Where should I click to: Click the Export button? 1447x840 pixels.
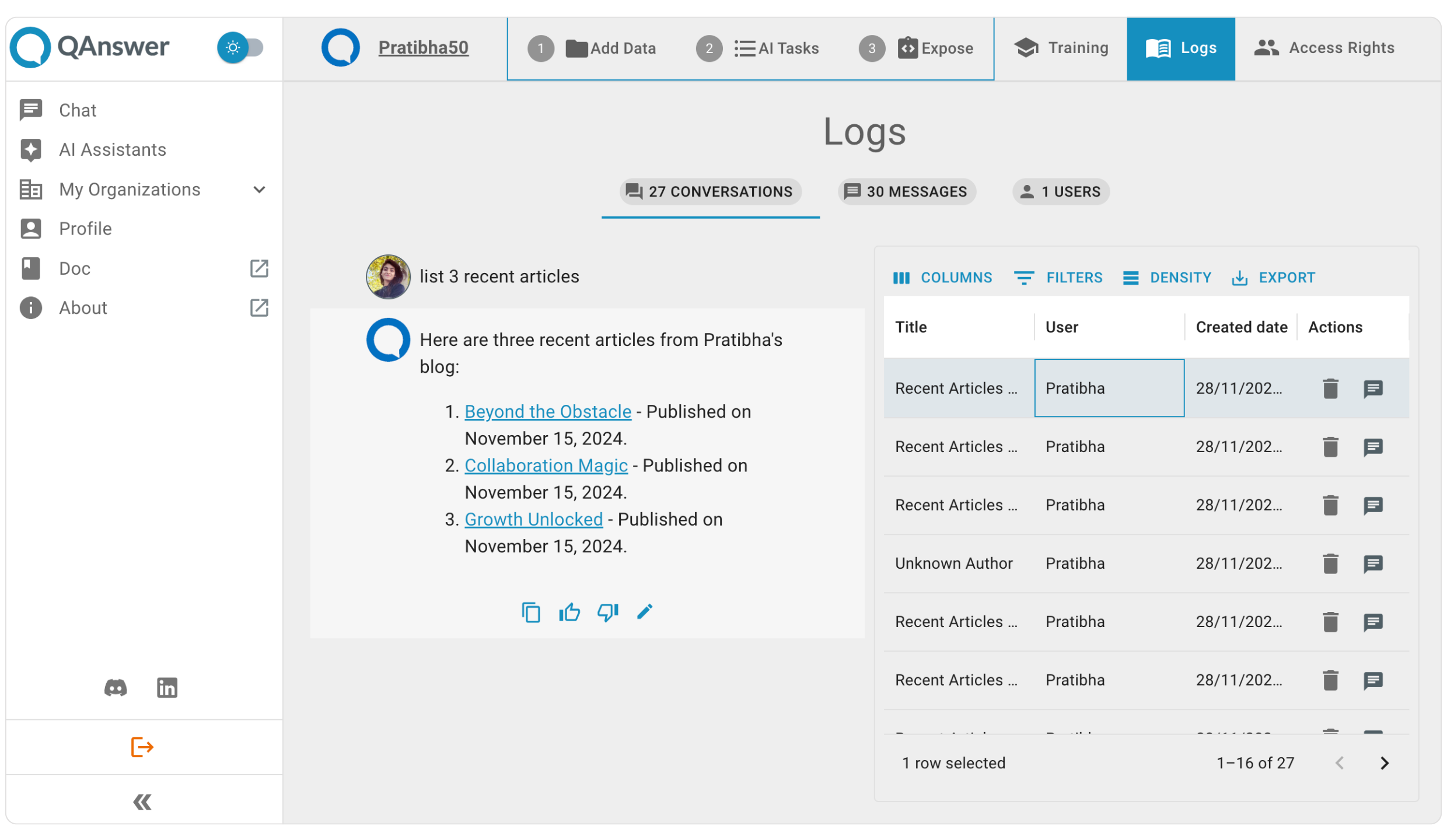click(1273, 278)
